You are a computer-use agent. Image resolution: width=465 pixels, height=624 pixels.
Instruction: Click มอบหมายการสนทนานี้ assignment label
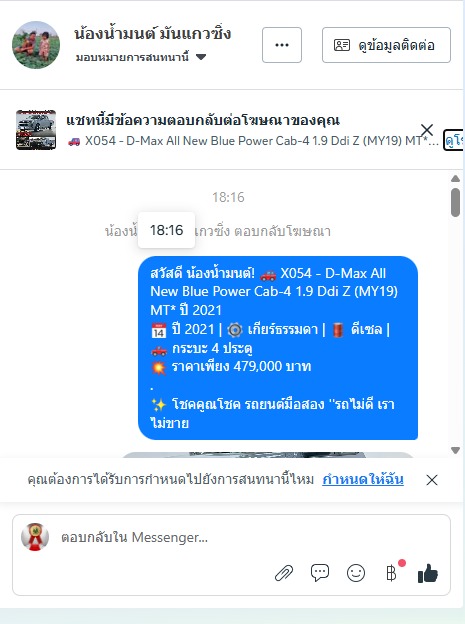pyautogui.click(x=132, y=57)
